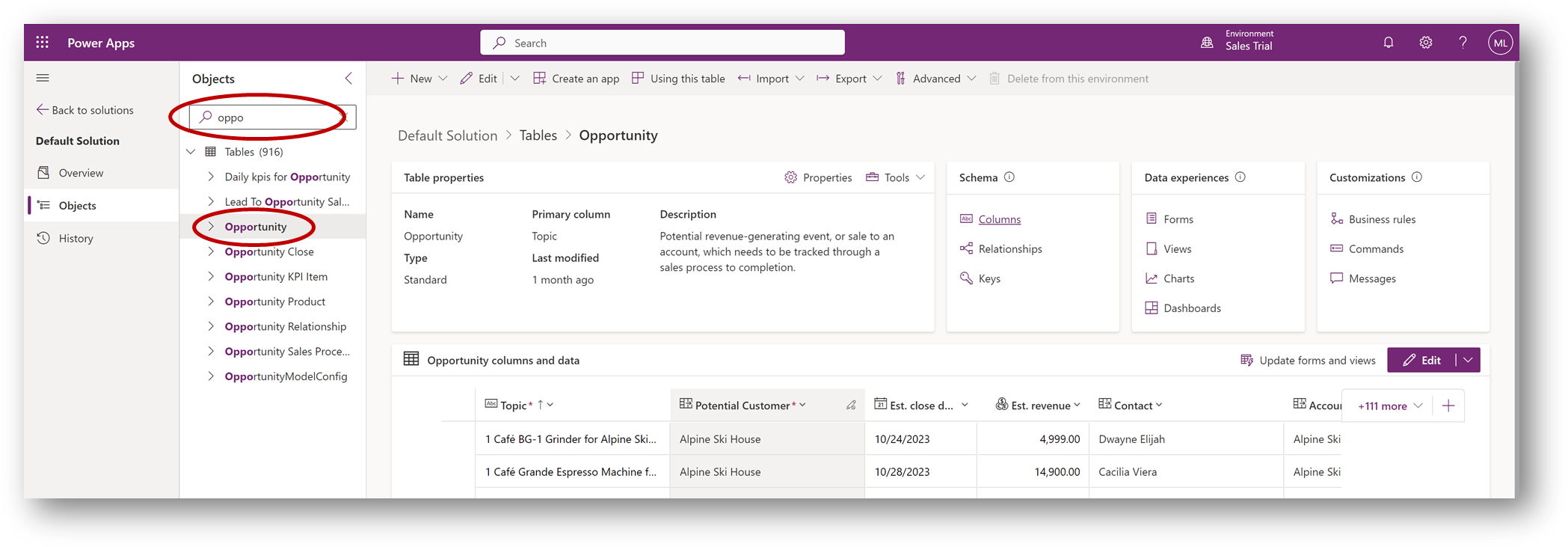The height and width of the screenshot is (547, 1568).
Task: Open the +111 more columns dropdown
Action: (x=1389, y=406)
